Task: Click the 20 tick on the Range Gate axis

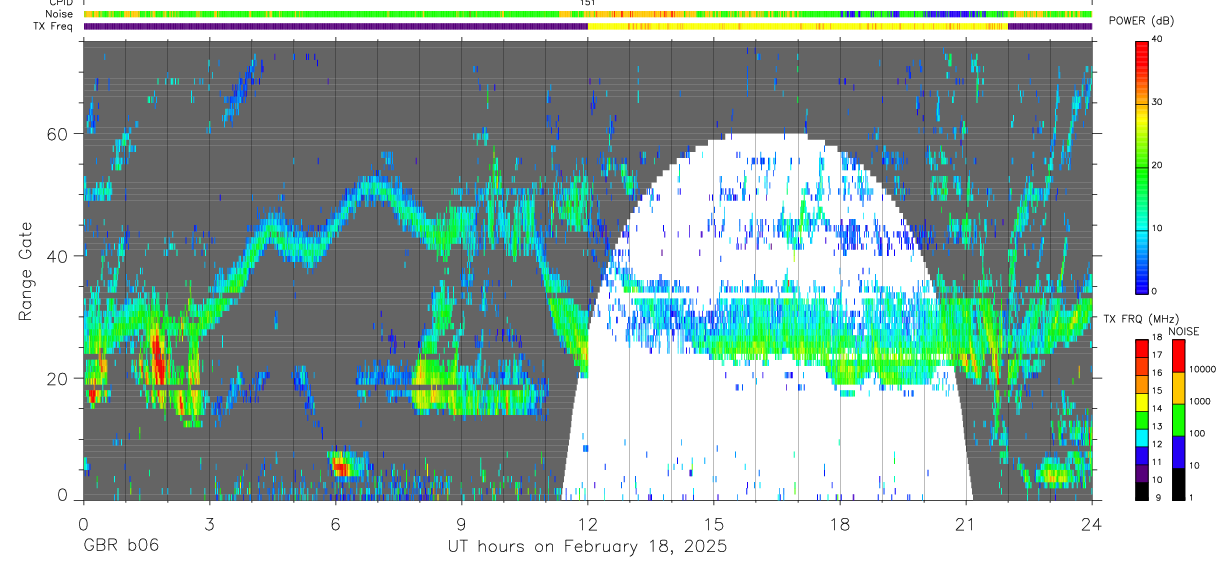Action: (x=58, y=378)
